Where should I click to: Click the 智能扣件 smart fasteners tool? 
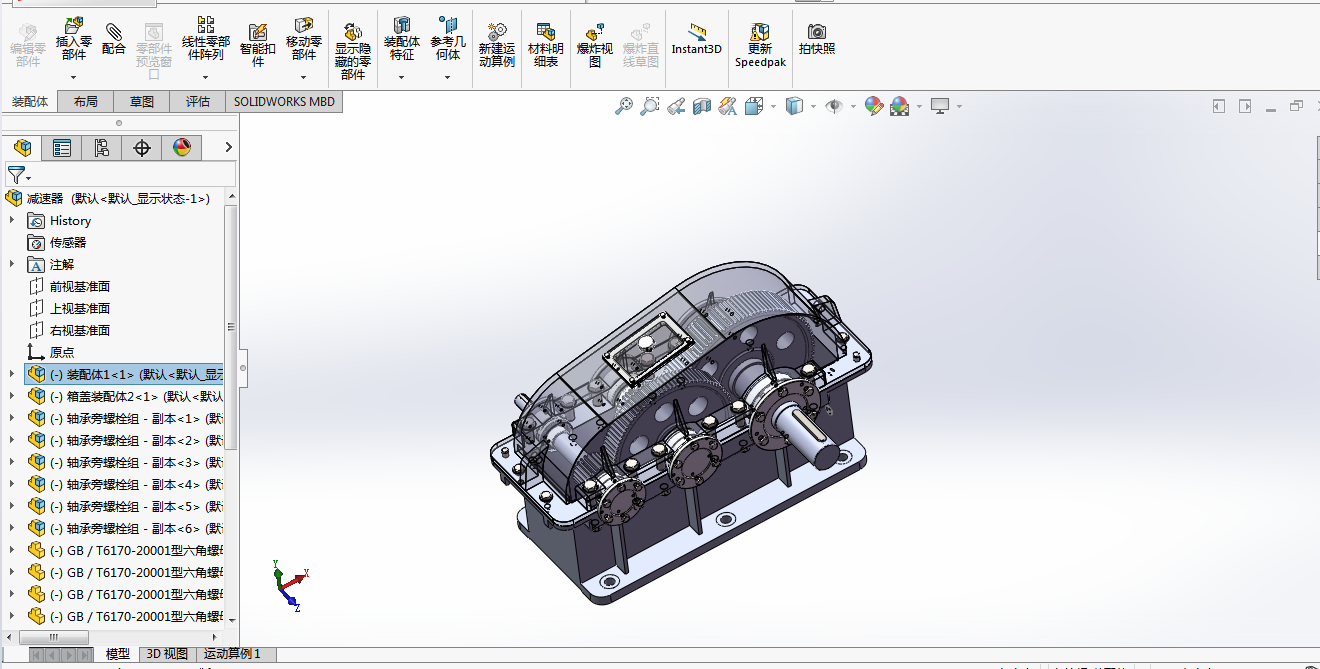258,44
